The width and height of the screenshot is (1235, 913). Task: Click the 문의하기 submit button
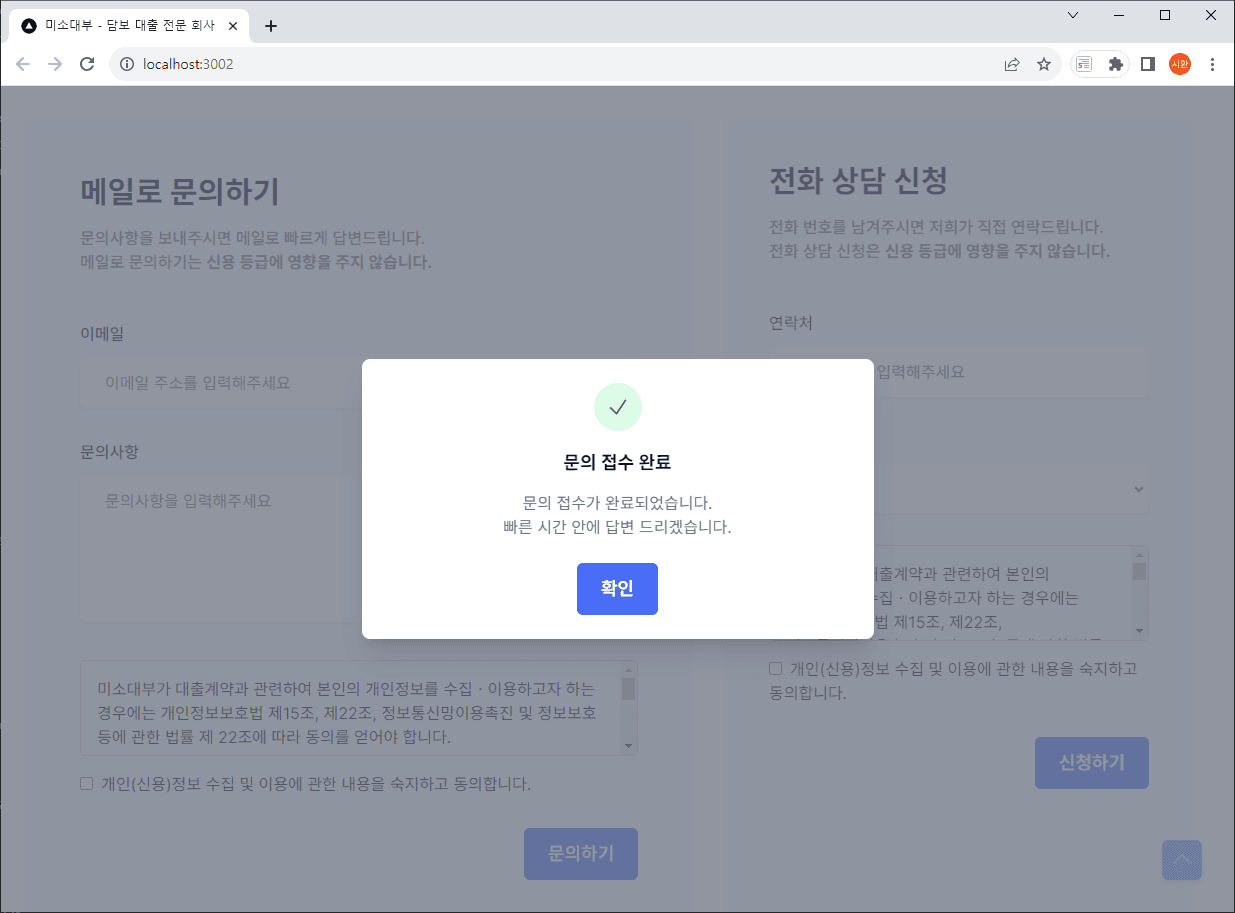point(580,854)
